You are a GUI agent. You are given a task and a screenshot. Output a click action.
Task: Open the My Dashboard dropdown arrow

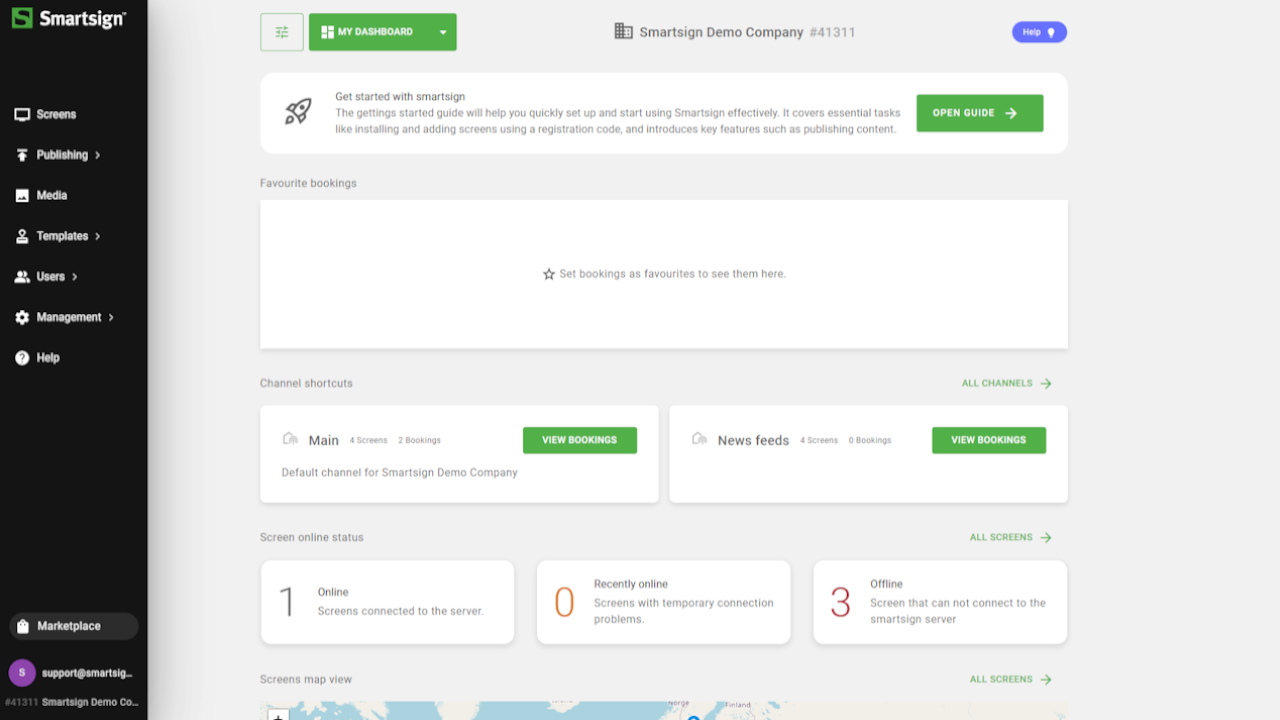click(443, 32)
